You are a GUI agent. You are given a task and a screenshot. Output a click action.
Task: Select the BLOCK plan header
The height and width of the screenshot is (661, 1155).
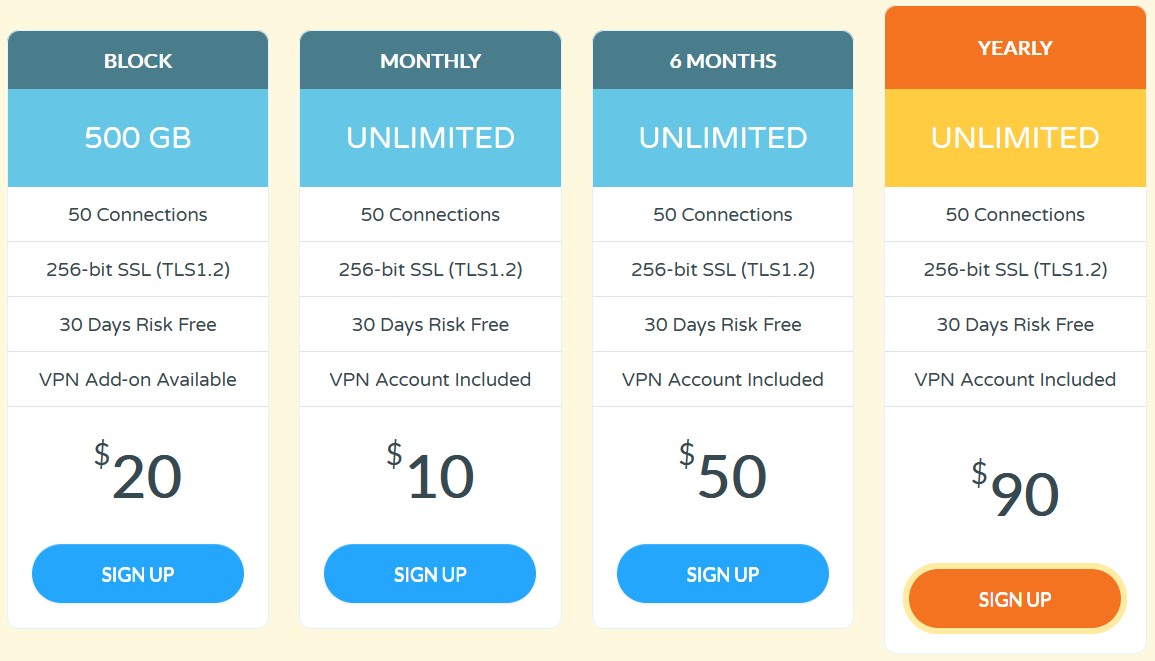pos(138,61)
